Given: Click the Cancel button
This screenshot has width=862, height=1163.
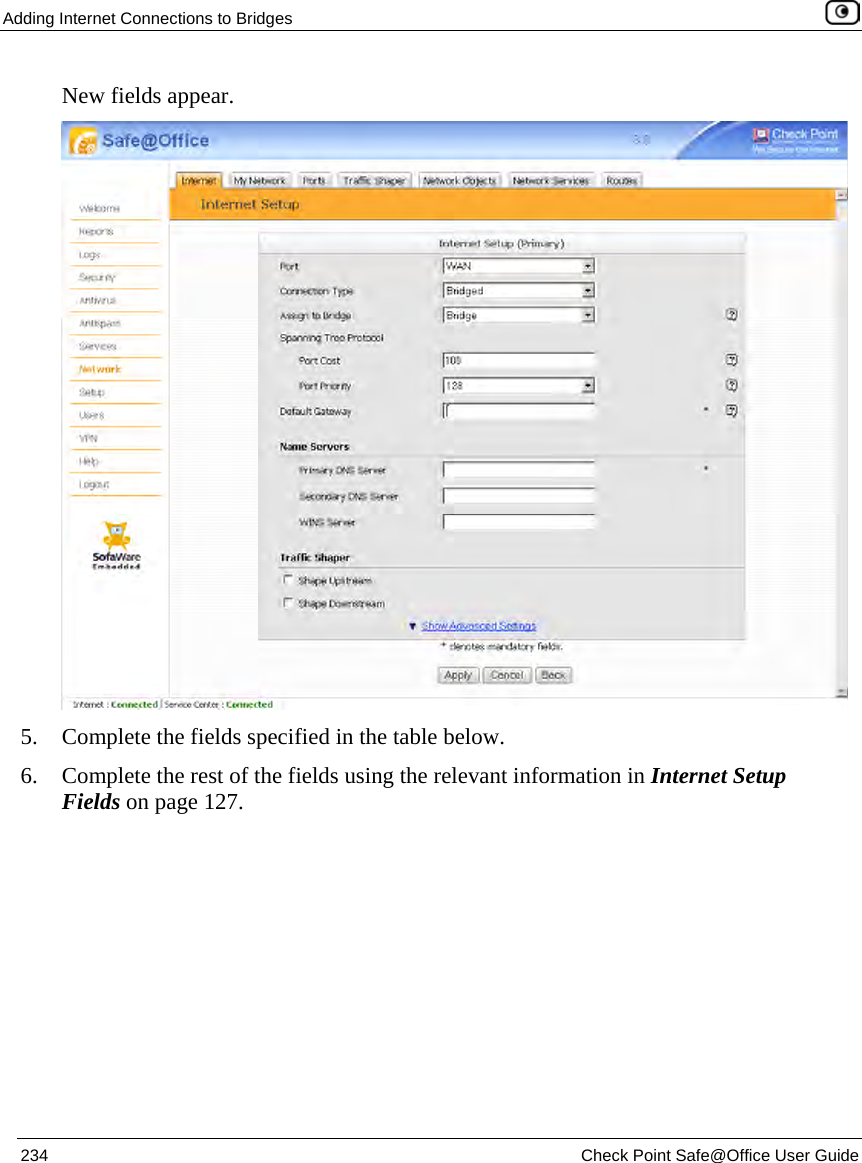Looking at the screenshot, I should (507, 675).
